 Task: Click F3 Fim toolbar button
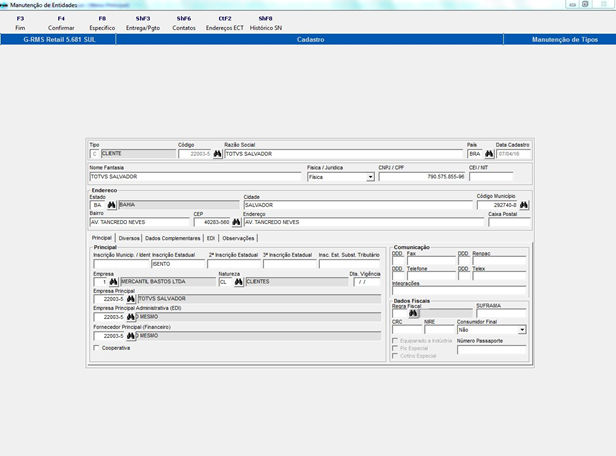pyautogui.click(x=20, y=23)
